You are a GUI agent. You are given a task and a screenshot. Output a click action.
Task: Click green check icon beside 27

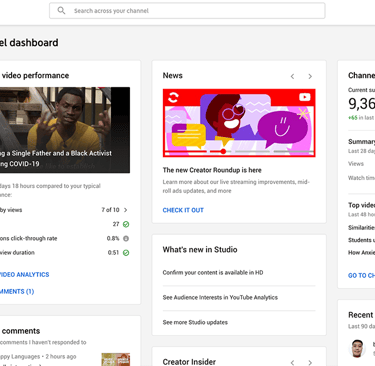(x=126, y=224)
